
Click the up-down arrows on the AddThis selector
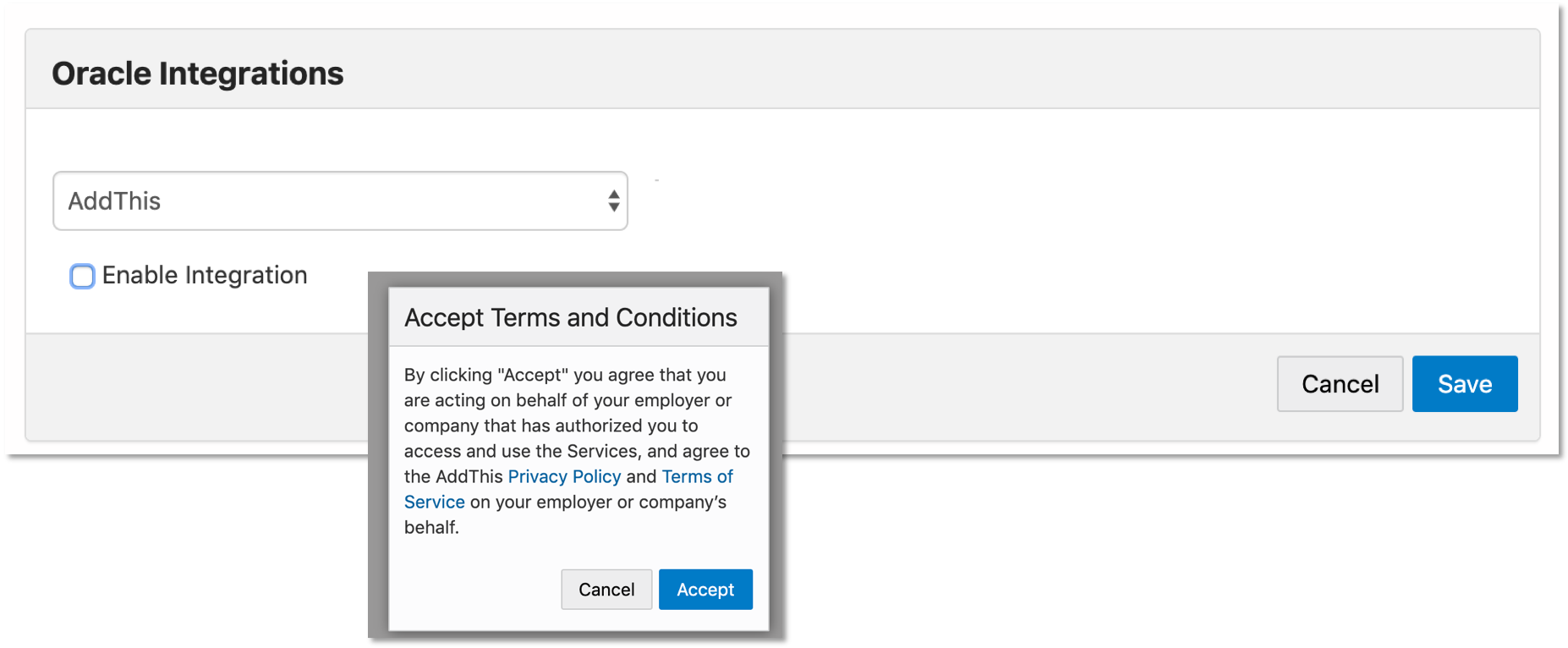(614, 201)
